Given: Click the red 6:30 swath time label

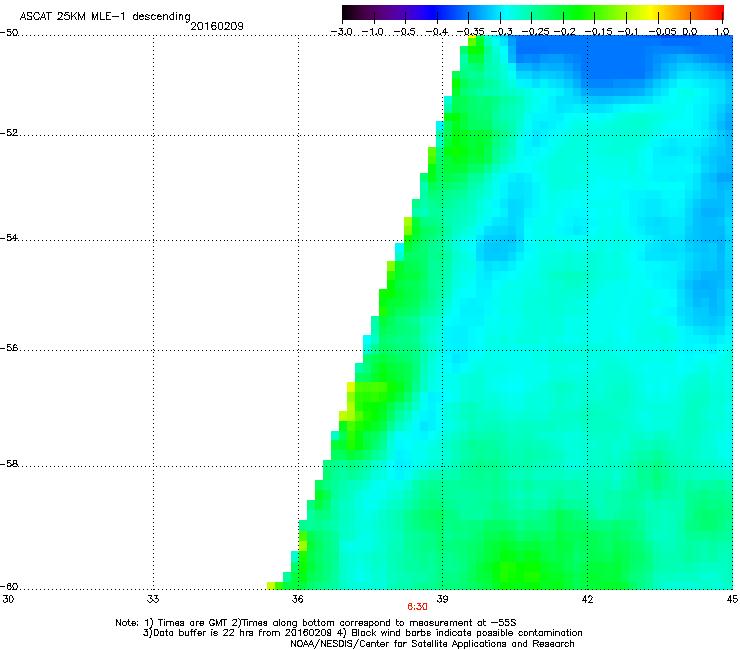Looking at the screenshot, I should click(418, 607).
